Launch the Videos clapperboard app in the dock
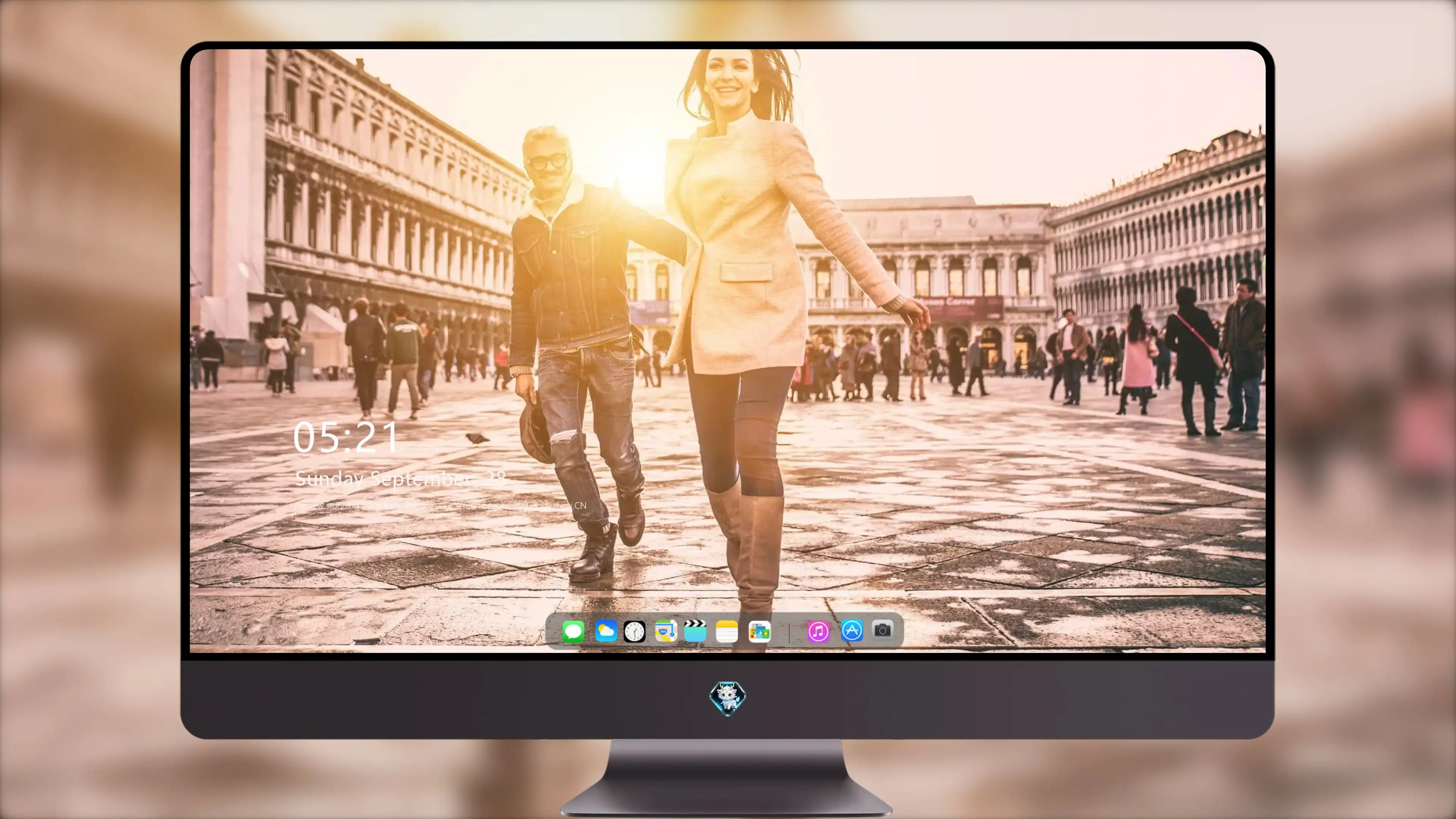 [695, 631]
